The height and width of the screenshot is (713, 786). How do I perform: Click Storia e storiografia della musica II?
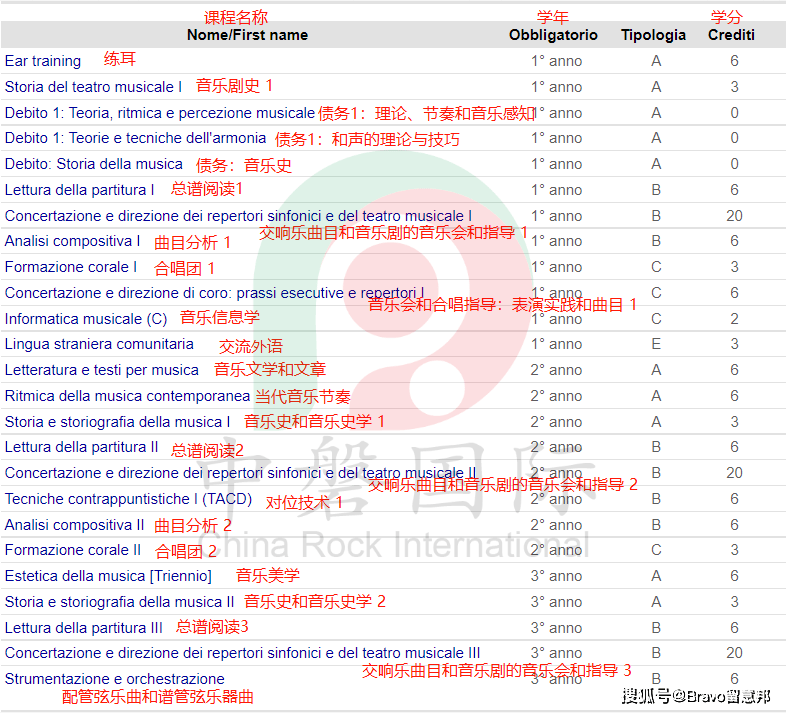pyautogui.click(x=119, y=602)
